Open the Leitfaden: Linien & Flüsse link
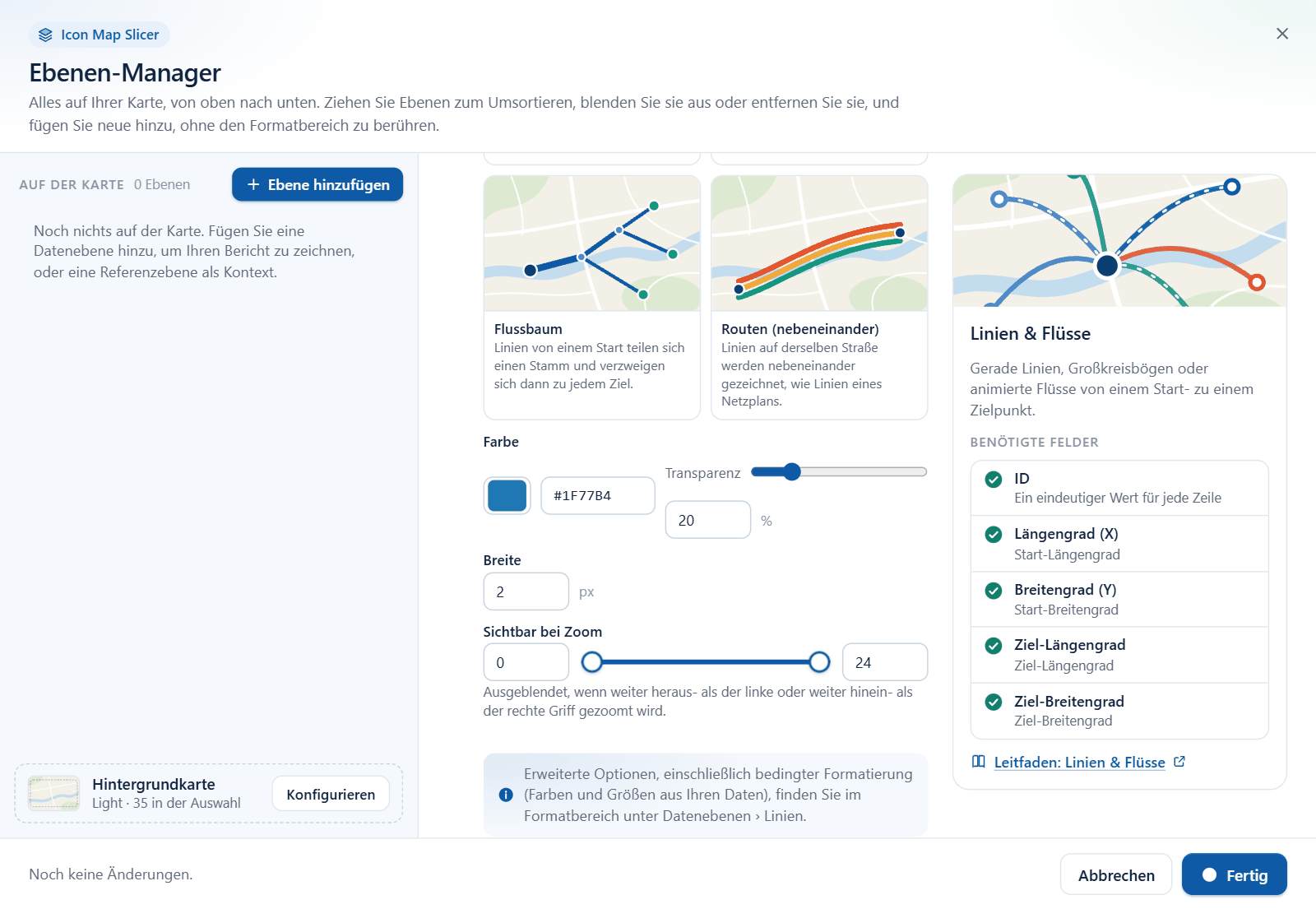 1079,763
